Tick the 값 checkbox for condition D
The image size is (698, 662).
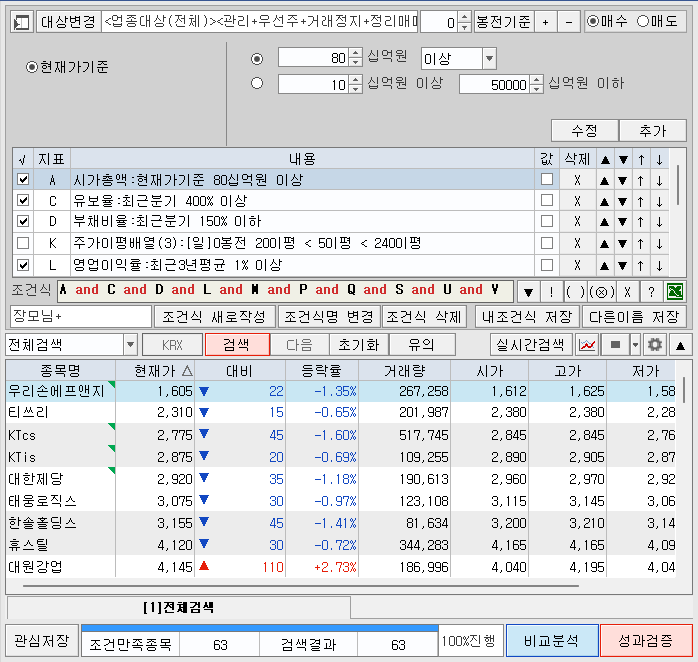pos(547,221)
